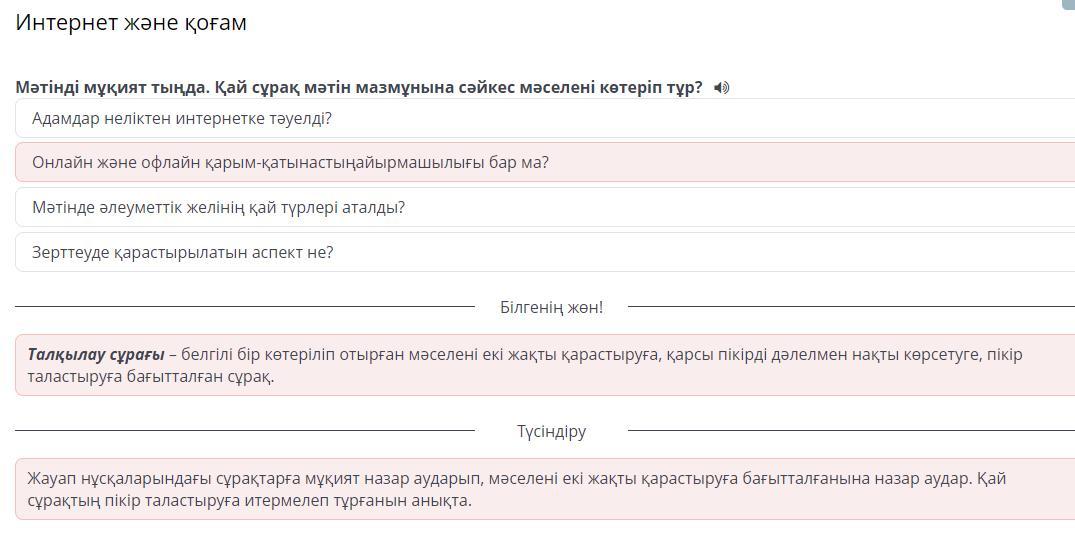
Task: Click the divider line right of "Білгенің жөн!"
Action: tap(850, 307)
